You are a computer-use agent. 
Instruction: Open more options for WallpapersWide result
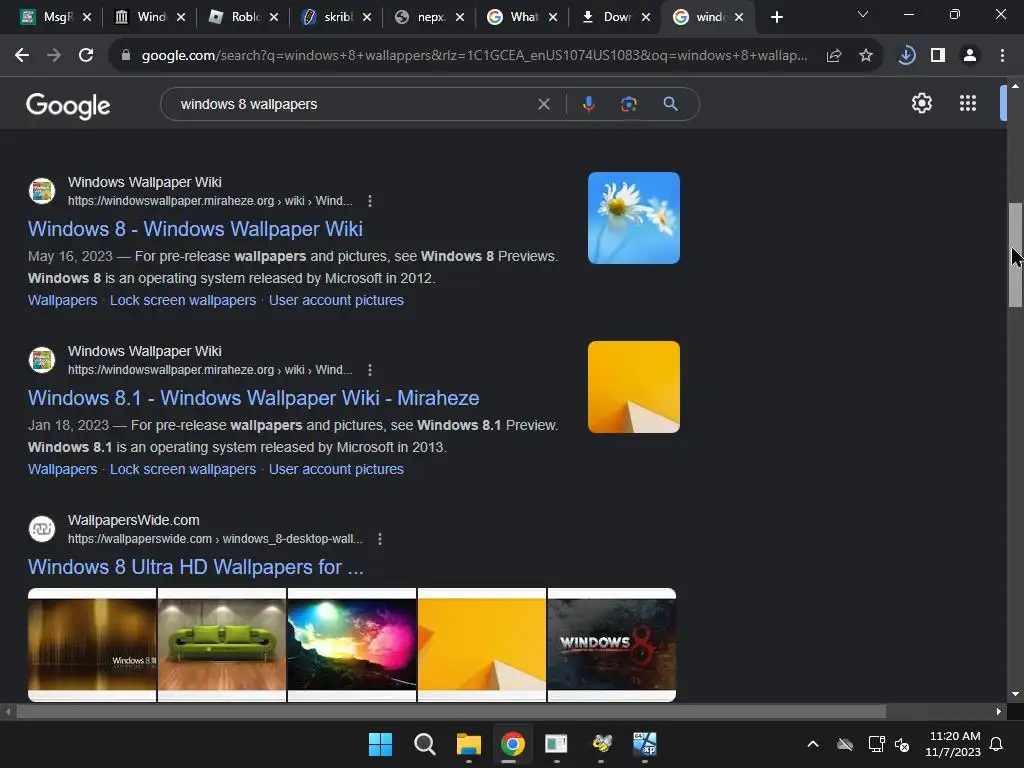[379, 539]
